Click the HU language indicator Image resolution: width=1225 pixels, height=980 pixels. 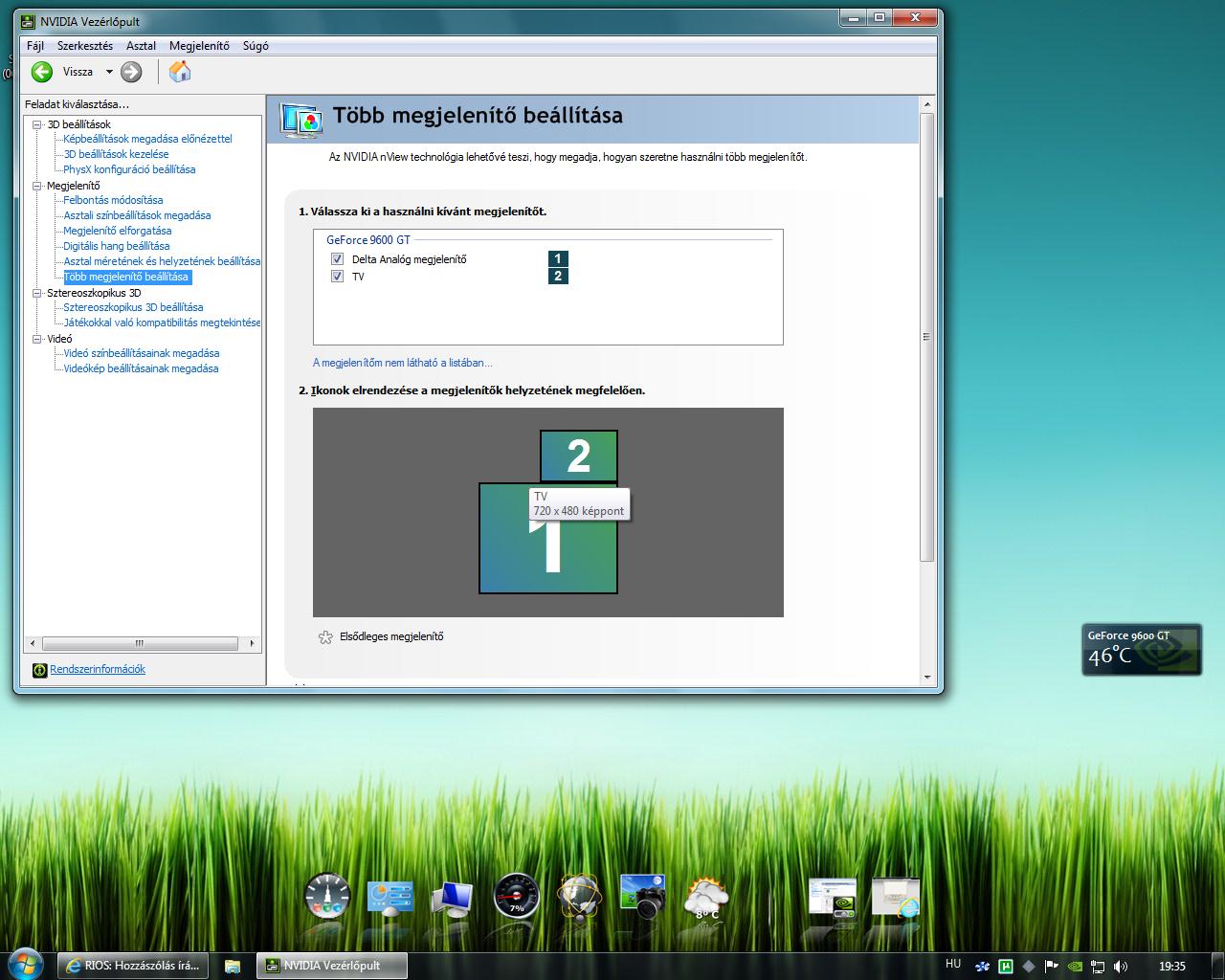coord(953,965)
